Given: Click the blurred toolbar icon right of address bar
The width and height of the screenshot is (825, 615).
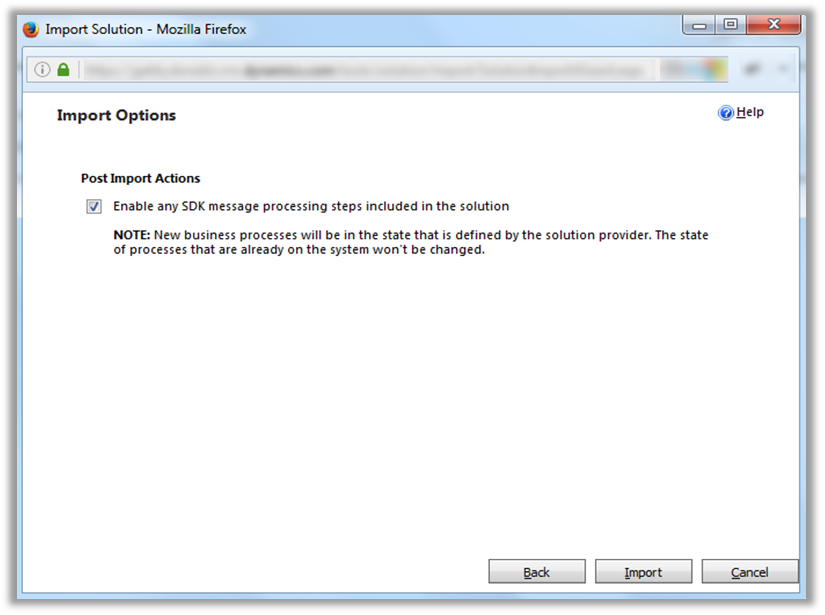Looking at the screenshot, I should pyautogui.click(x=749, y=70).
